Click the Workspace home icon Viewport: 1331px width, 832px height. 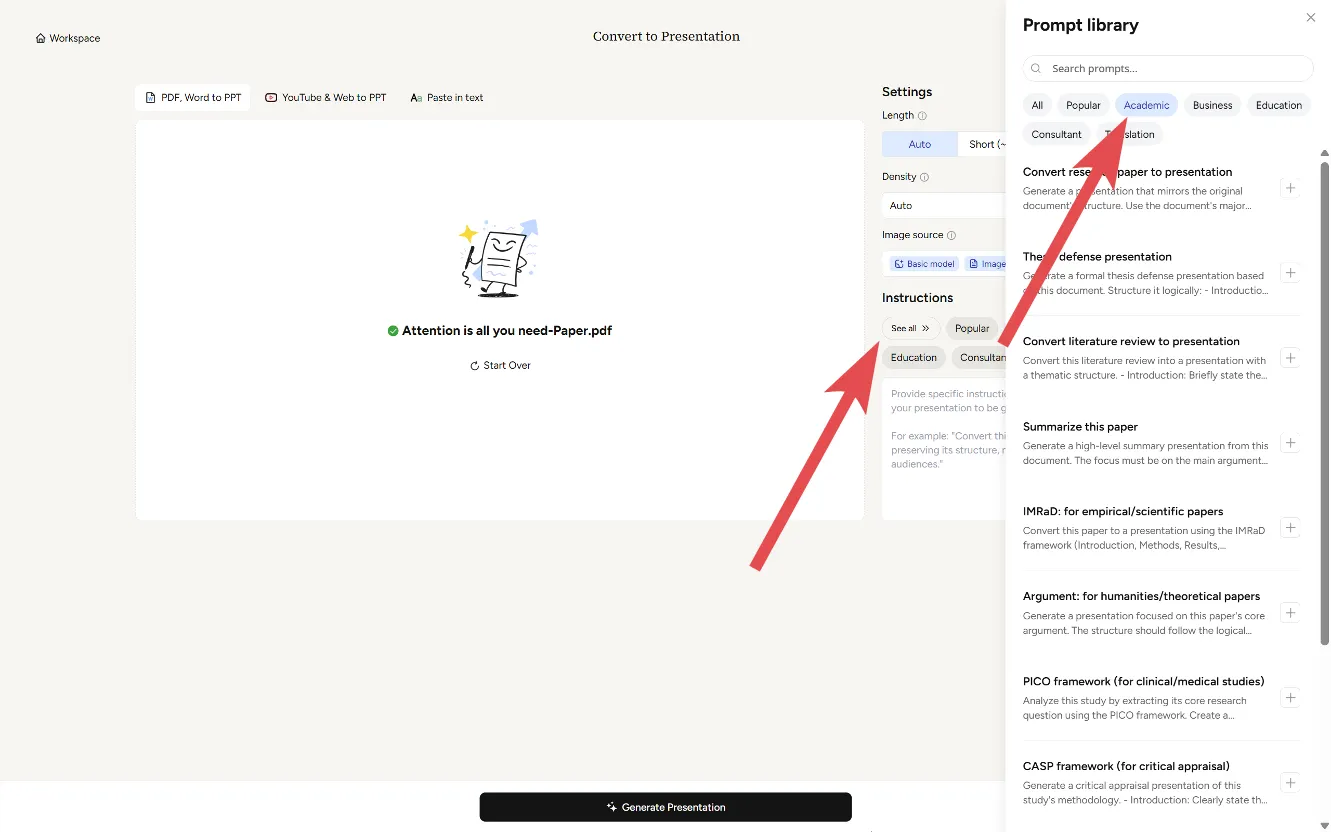(41, 39)
